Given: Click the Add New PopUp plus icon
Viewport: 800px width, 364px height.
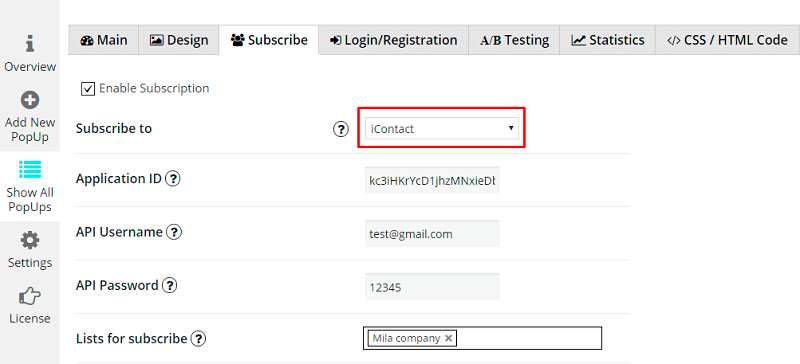Looking at the screenshot, I should pos(30,100).
